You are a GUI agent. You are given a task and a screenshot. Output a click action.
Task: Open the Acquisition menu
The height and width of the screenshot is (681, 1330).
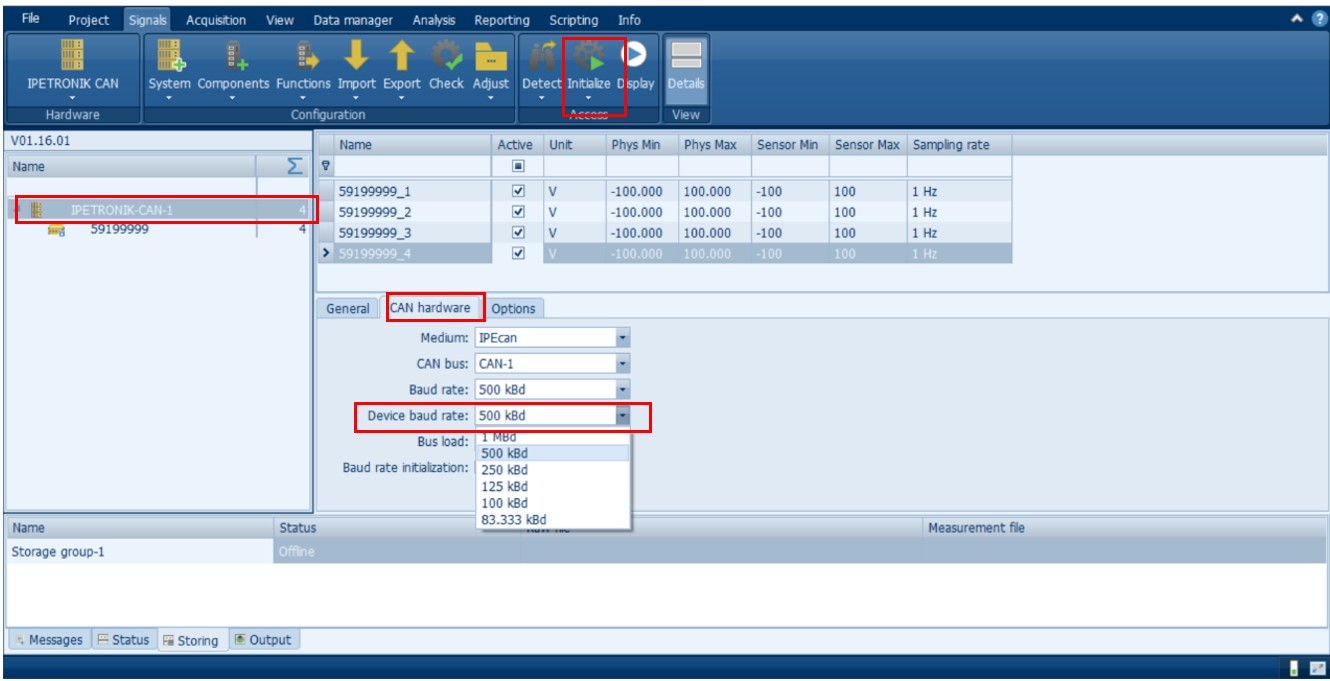pyautogui.click(x=216, y=20)
